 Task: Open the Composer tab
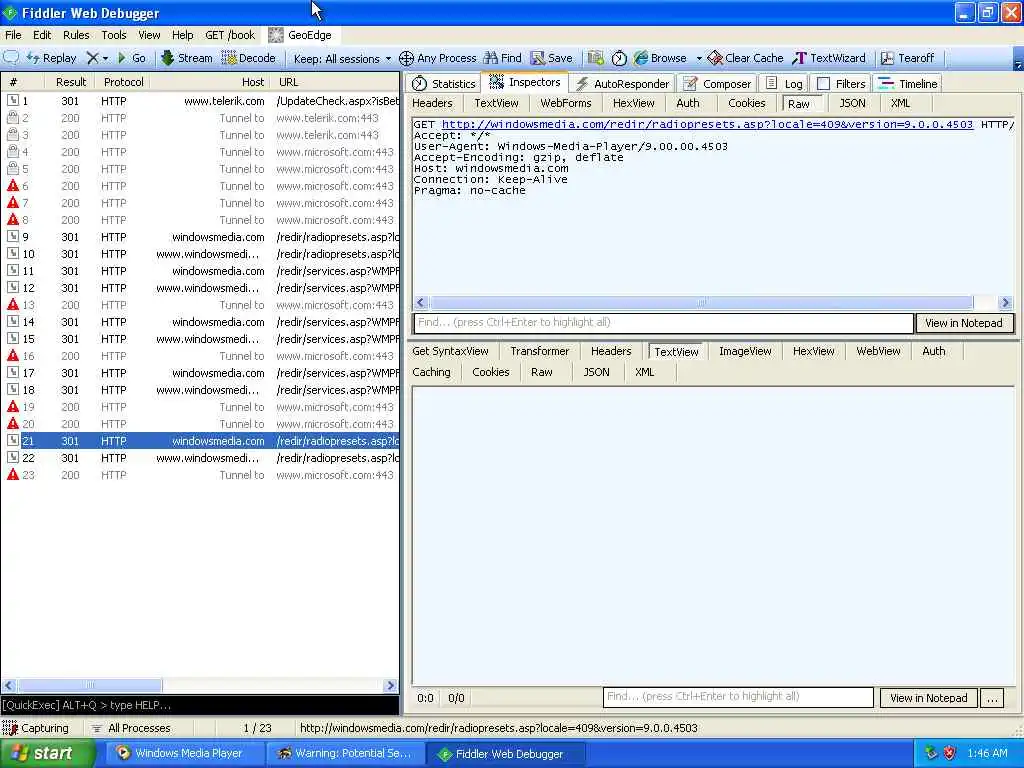(717, 84)
